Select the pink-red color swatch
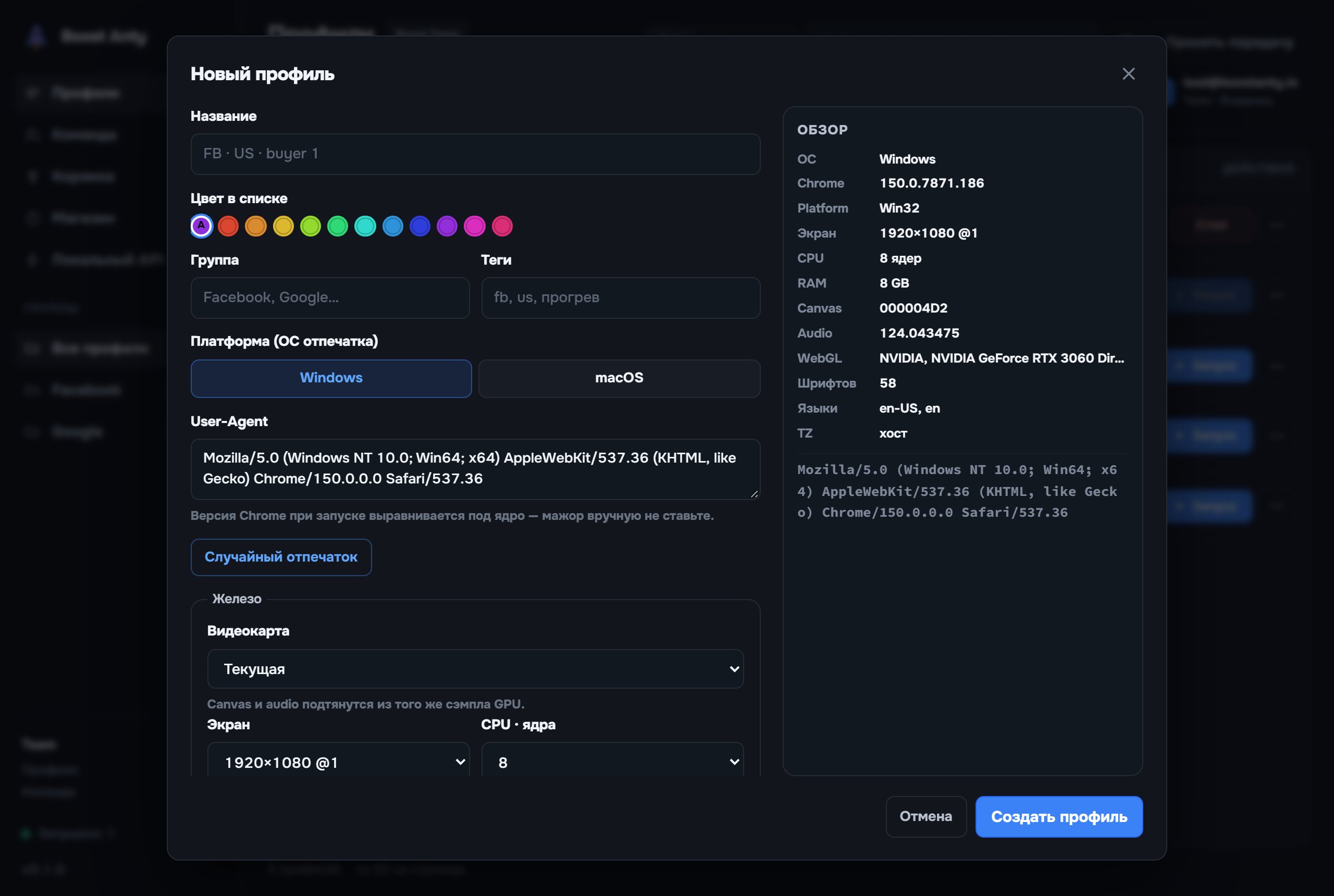Screen dimensions: 1334x896 point(502,226)
